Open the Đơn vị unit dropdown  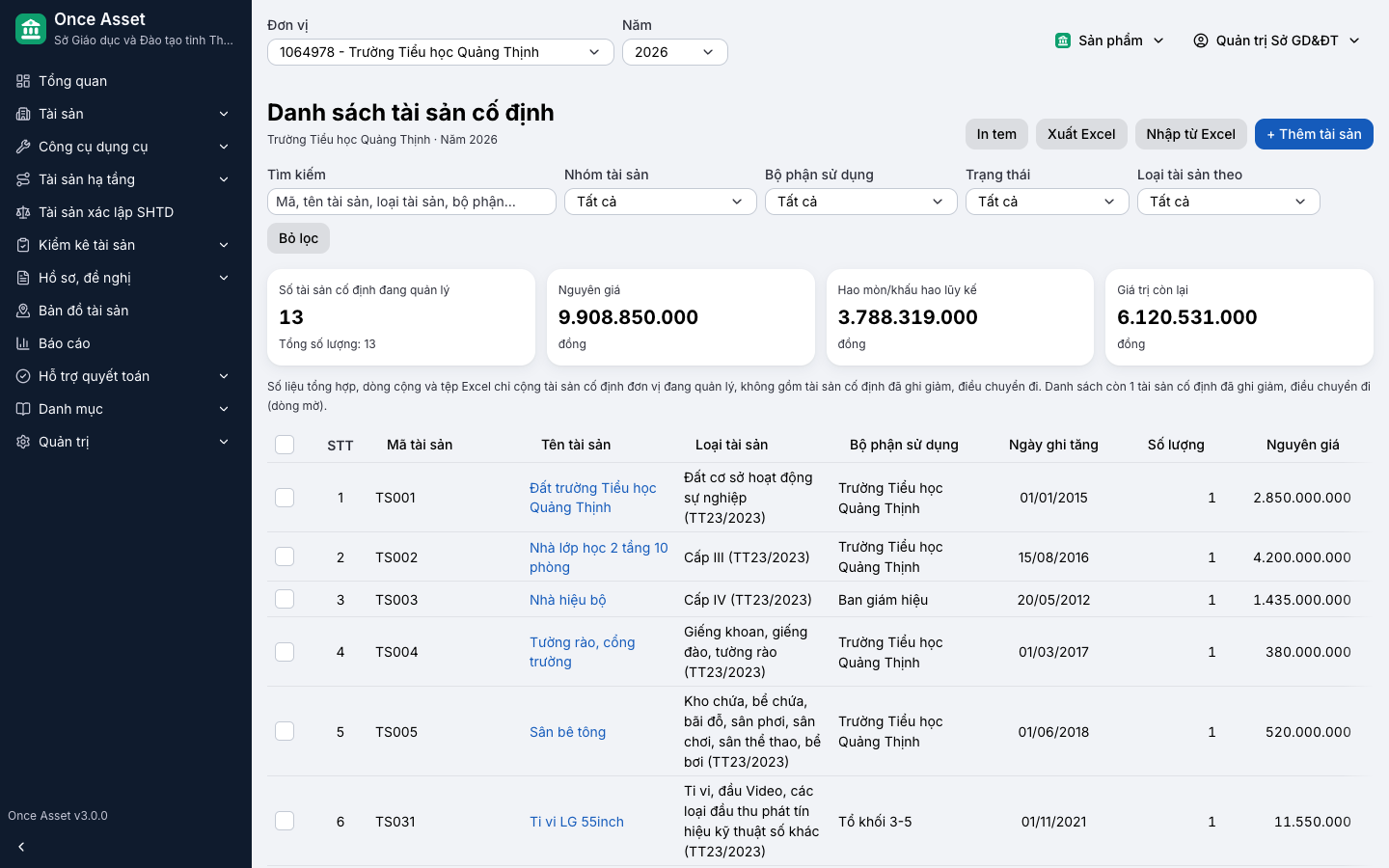[441, 52]
